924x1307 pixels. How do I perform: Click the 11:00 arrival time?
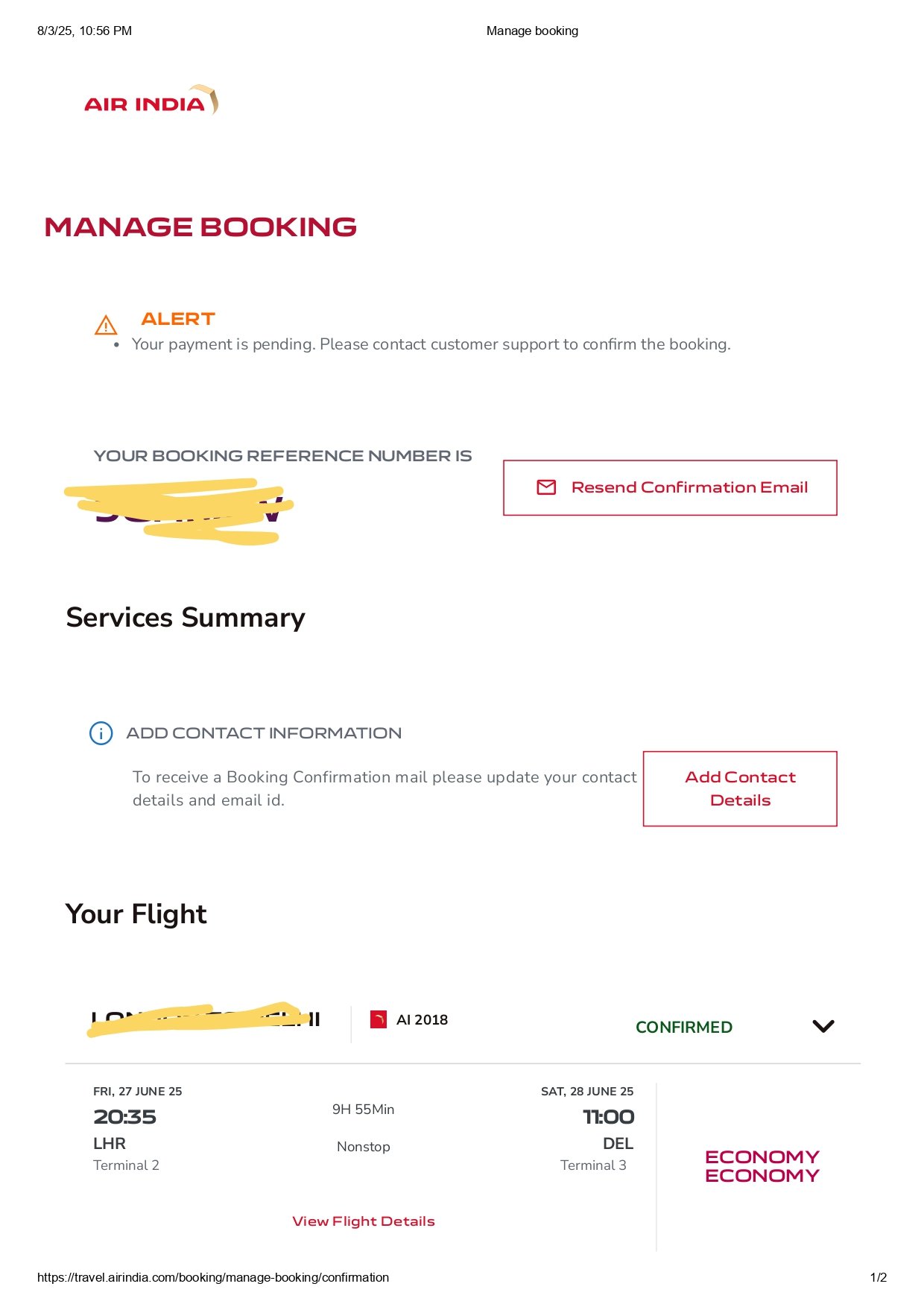coord(608,1116)
